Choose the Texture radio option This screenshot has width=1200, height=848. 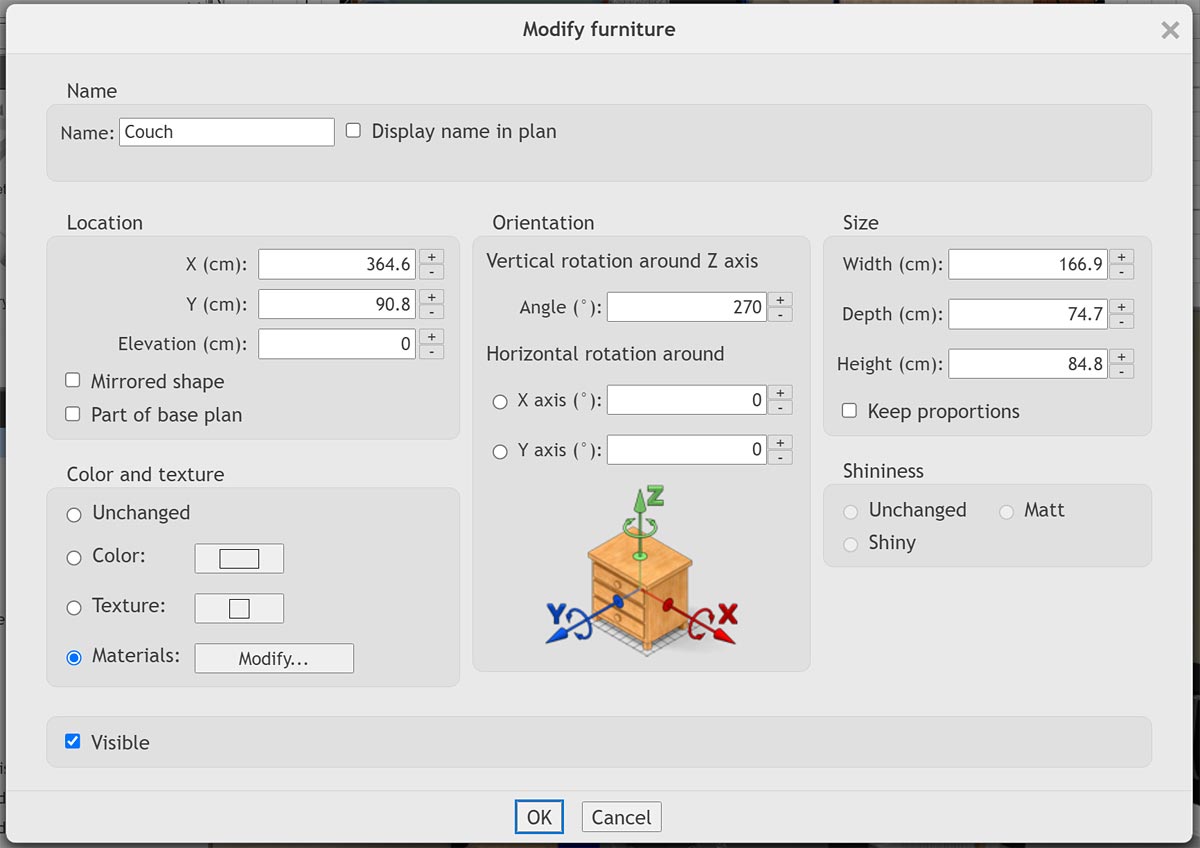click(74, 608)
